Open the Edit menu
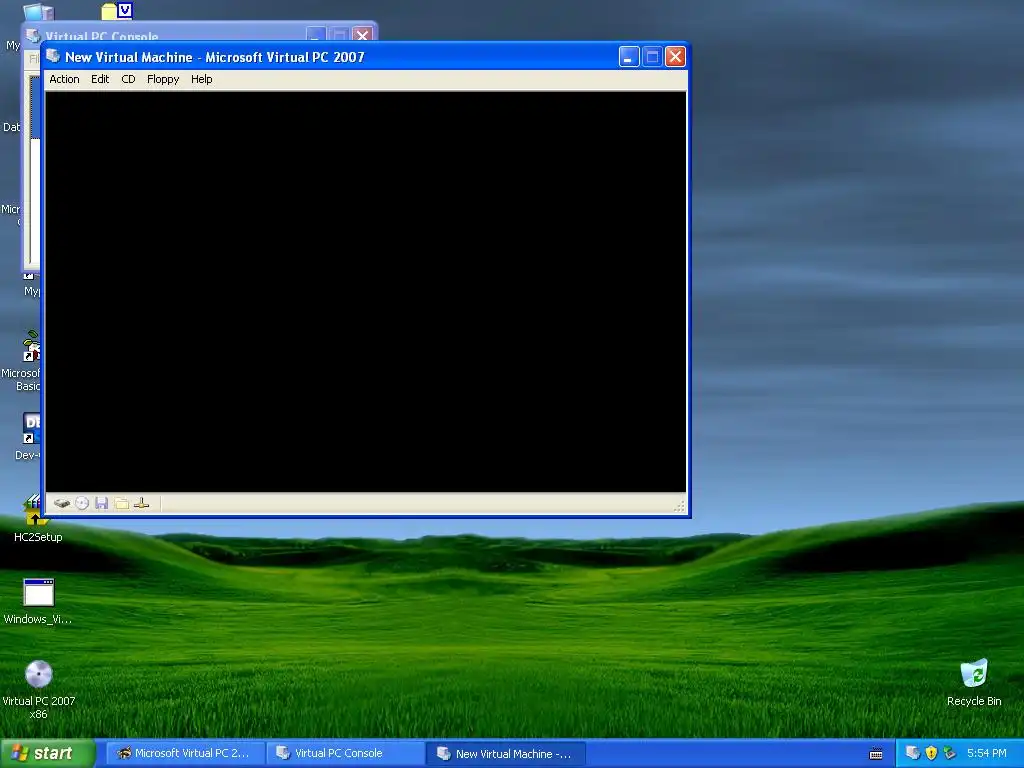1024x768 pixels. click(100, 79)
